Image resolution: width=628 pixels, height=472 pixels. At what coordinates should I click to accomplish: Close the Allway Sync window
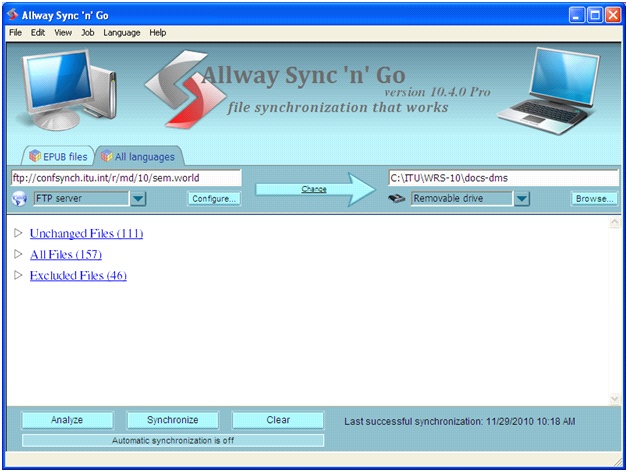coord(613,15)
